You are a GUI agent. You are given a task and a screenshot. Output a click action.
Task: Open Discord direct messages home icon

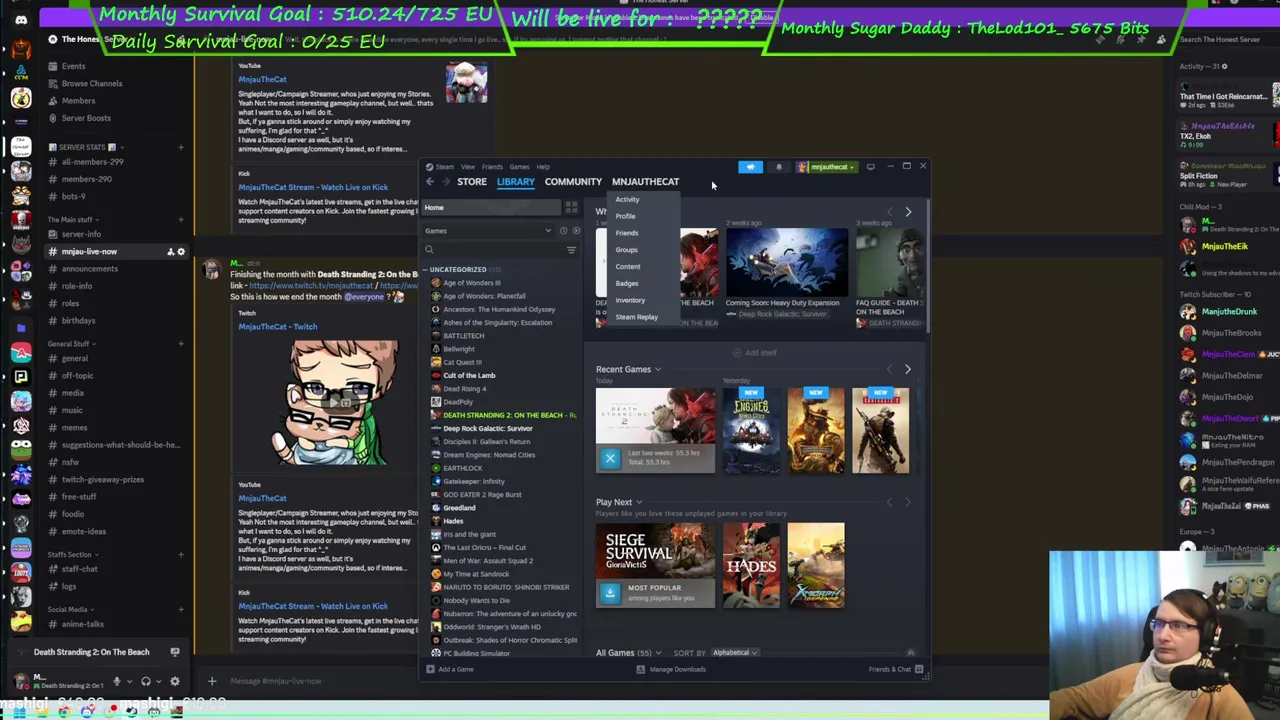point(21,20)
